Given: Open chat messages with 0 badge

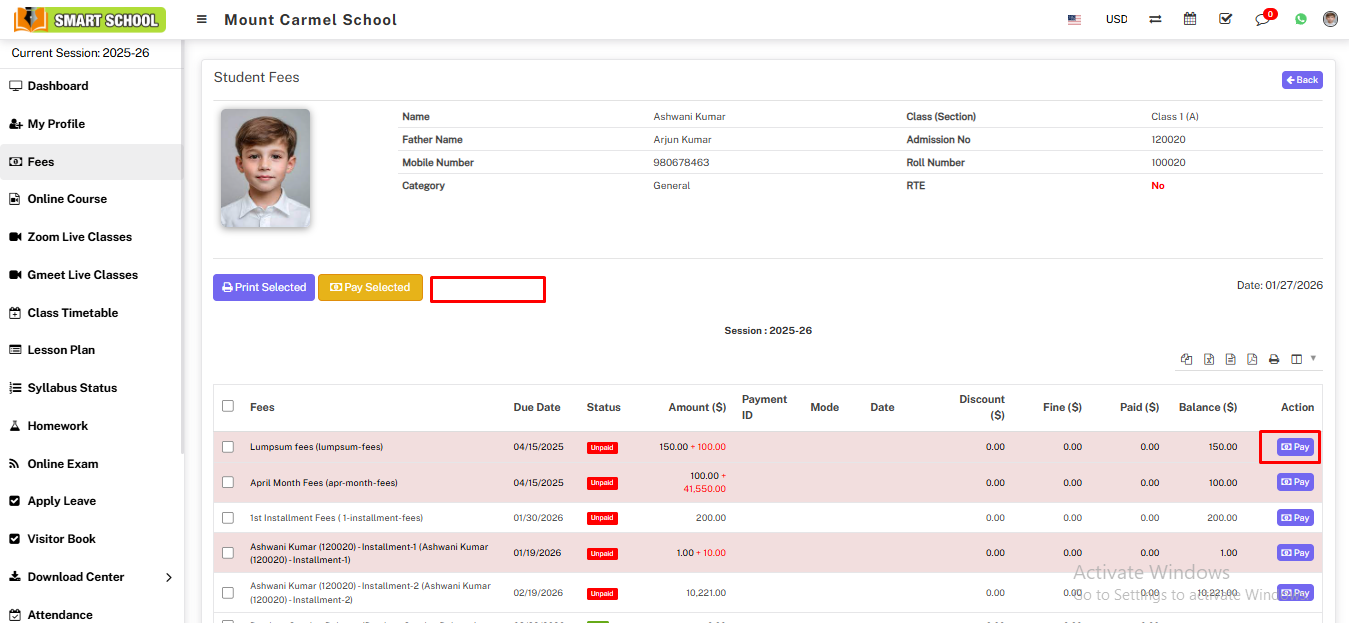Looking at the screenshot, I should tap(1262, 19).
